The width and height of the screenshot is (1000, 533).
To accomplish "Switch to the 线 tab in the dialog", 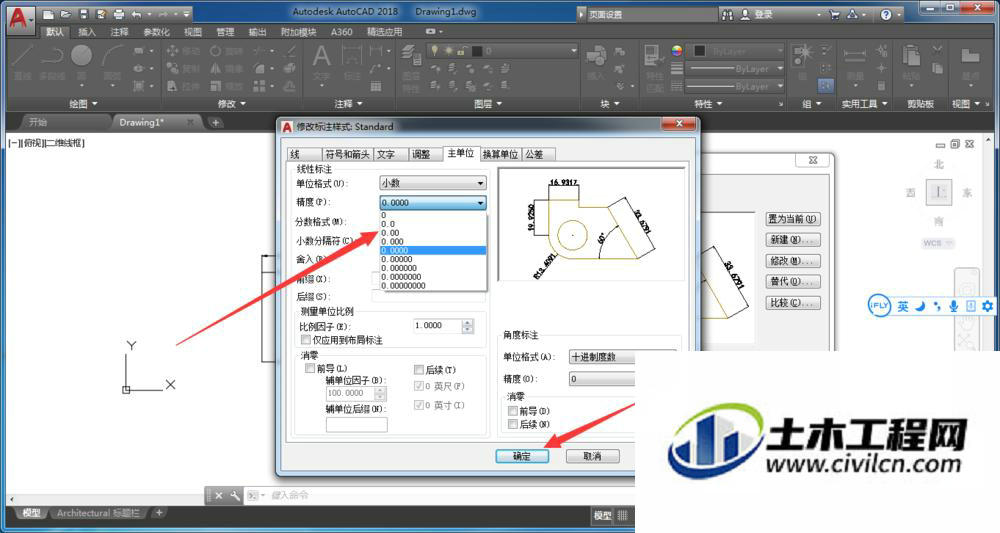I will tap(304, 154).
